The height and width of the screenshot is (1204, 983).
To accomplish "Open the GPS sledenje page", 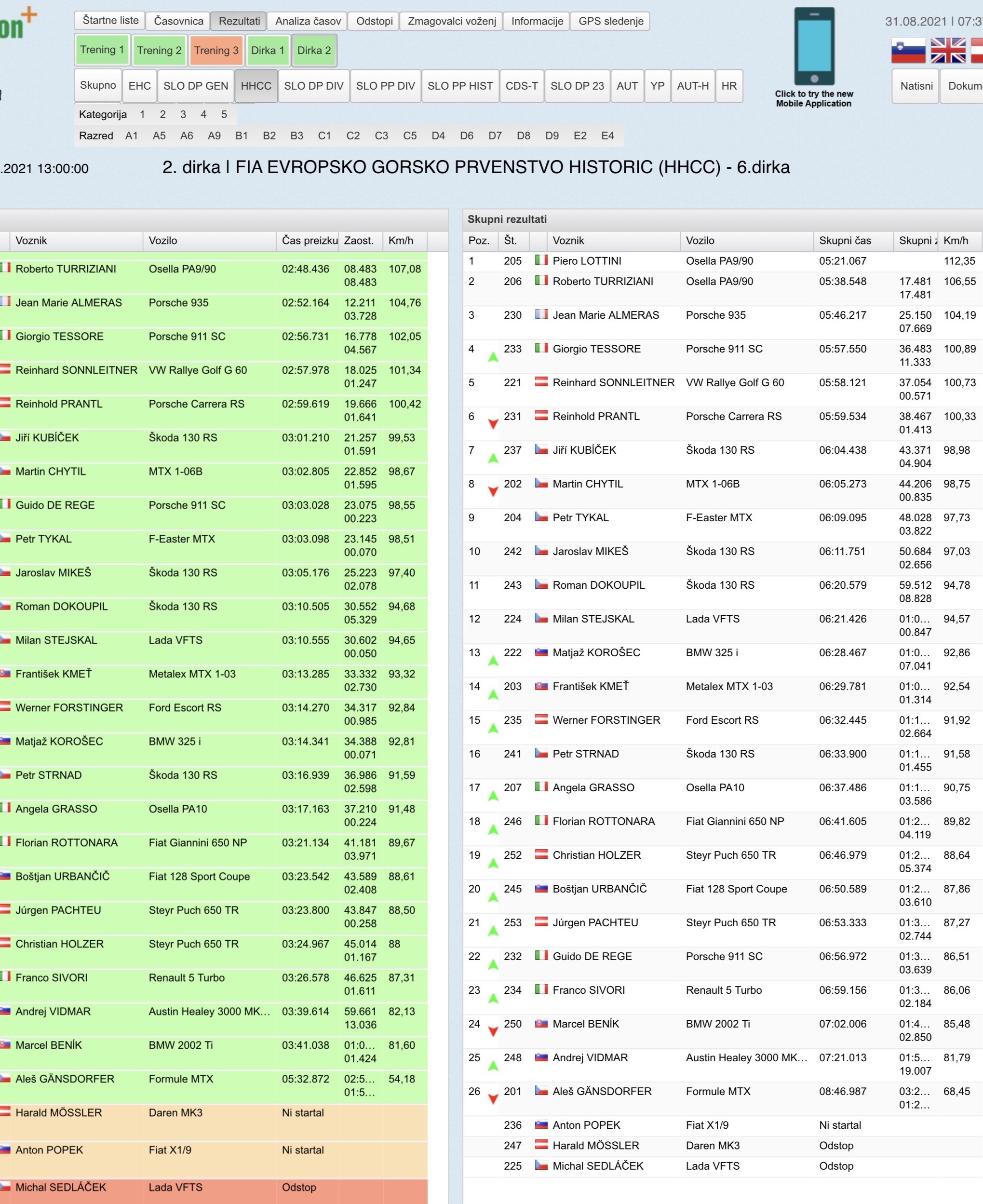I will pos(610,21).
